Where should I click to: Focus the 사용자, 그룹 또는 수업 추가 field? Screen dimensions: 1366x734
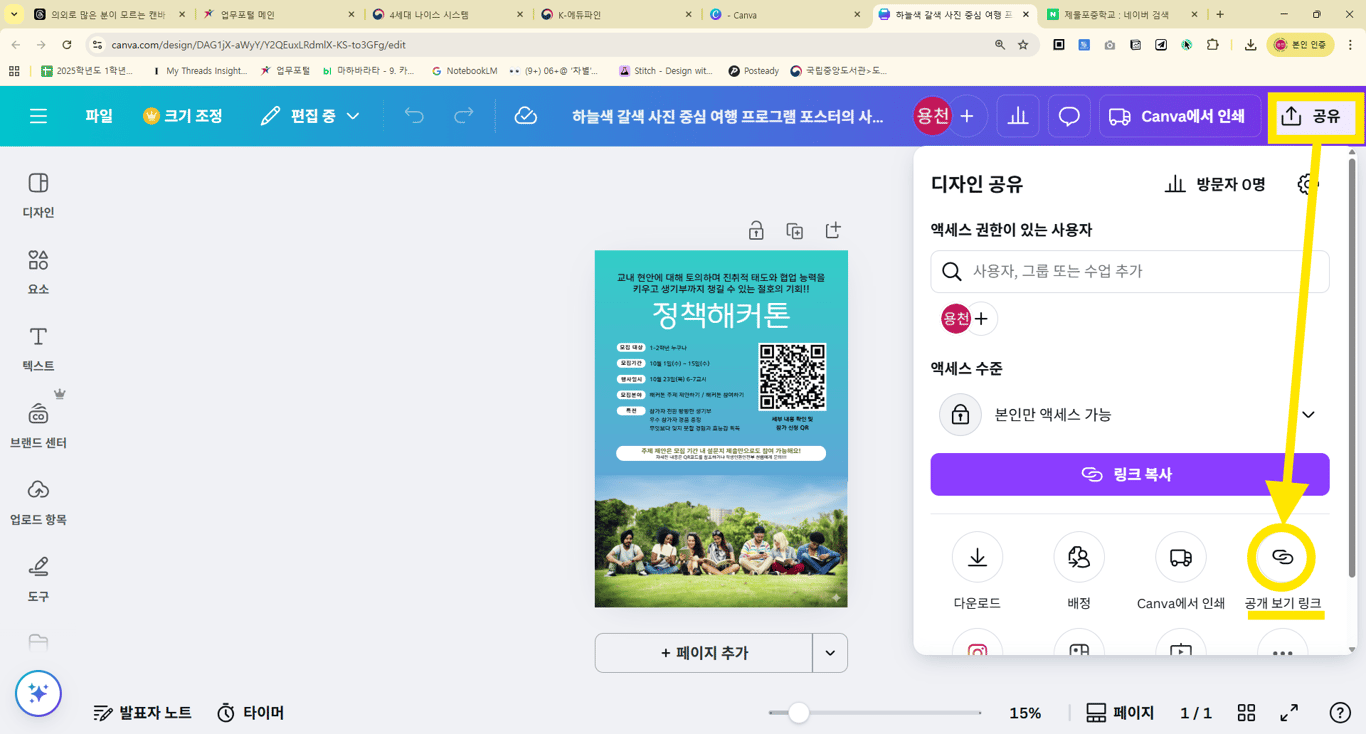(1129, 271)
